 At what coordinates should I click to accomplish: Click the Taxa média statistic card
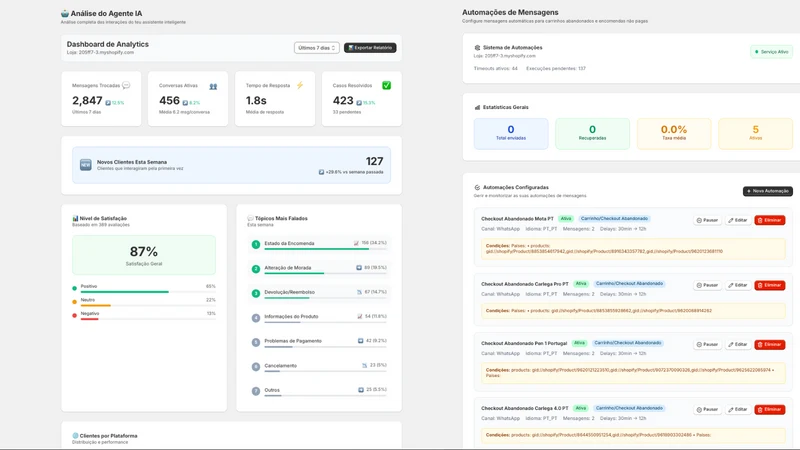pos(674,134)
